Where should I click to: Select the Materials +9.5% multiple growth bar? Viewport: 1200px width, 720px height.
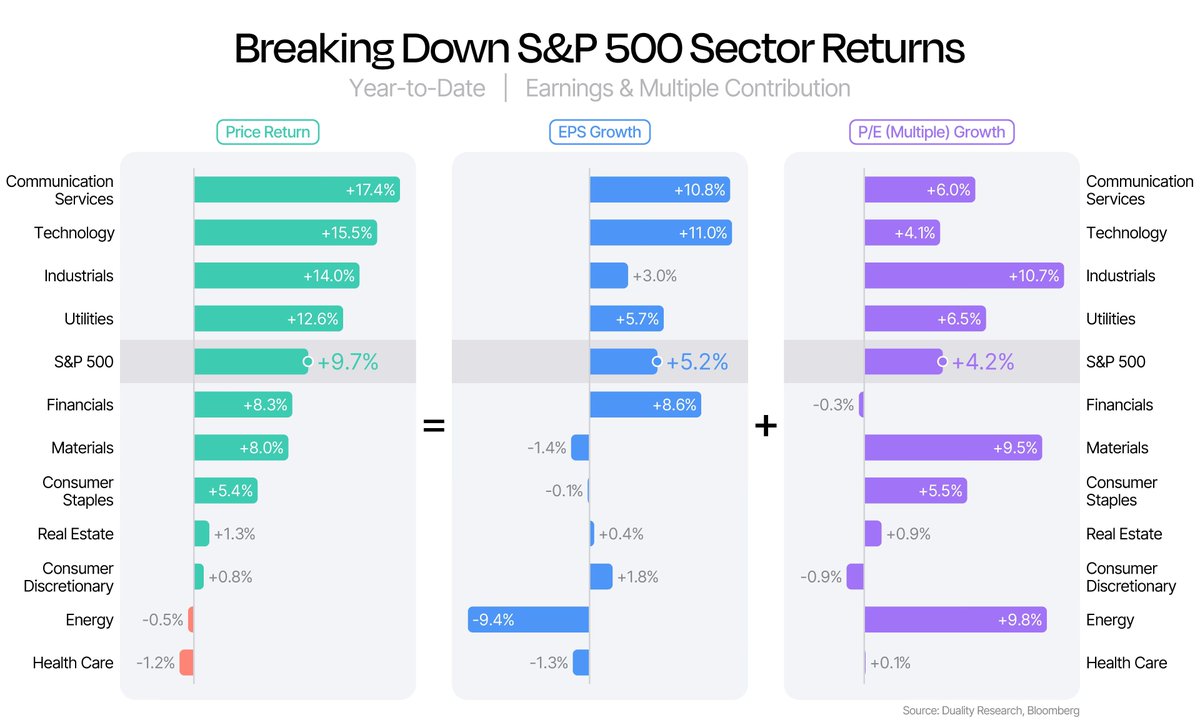click(953, 448)
